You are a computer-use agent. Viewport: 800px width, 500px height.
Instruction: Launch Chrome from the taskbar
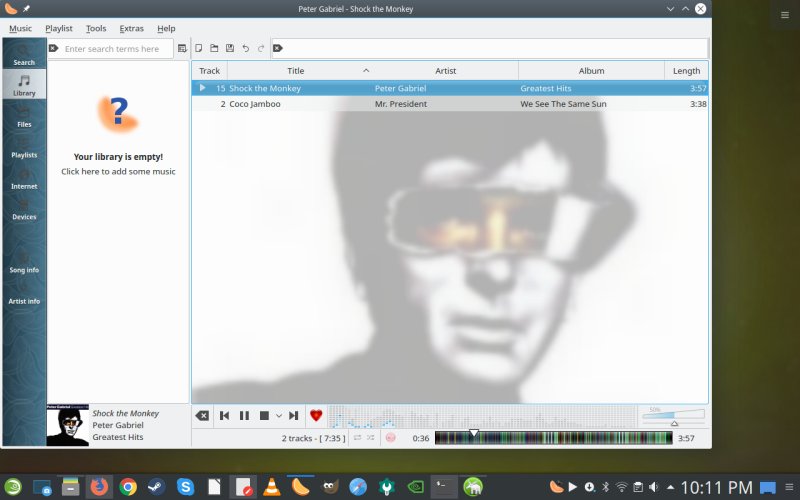click(x=128, y=487)
